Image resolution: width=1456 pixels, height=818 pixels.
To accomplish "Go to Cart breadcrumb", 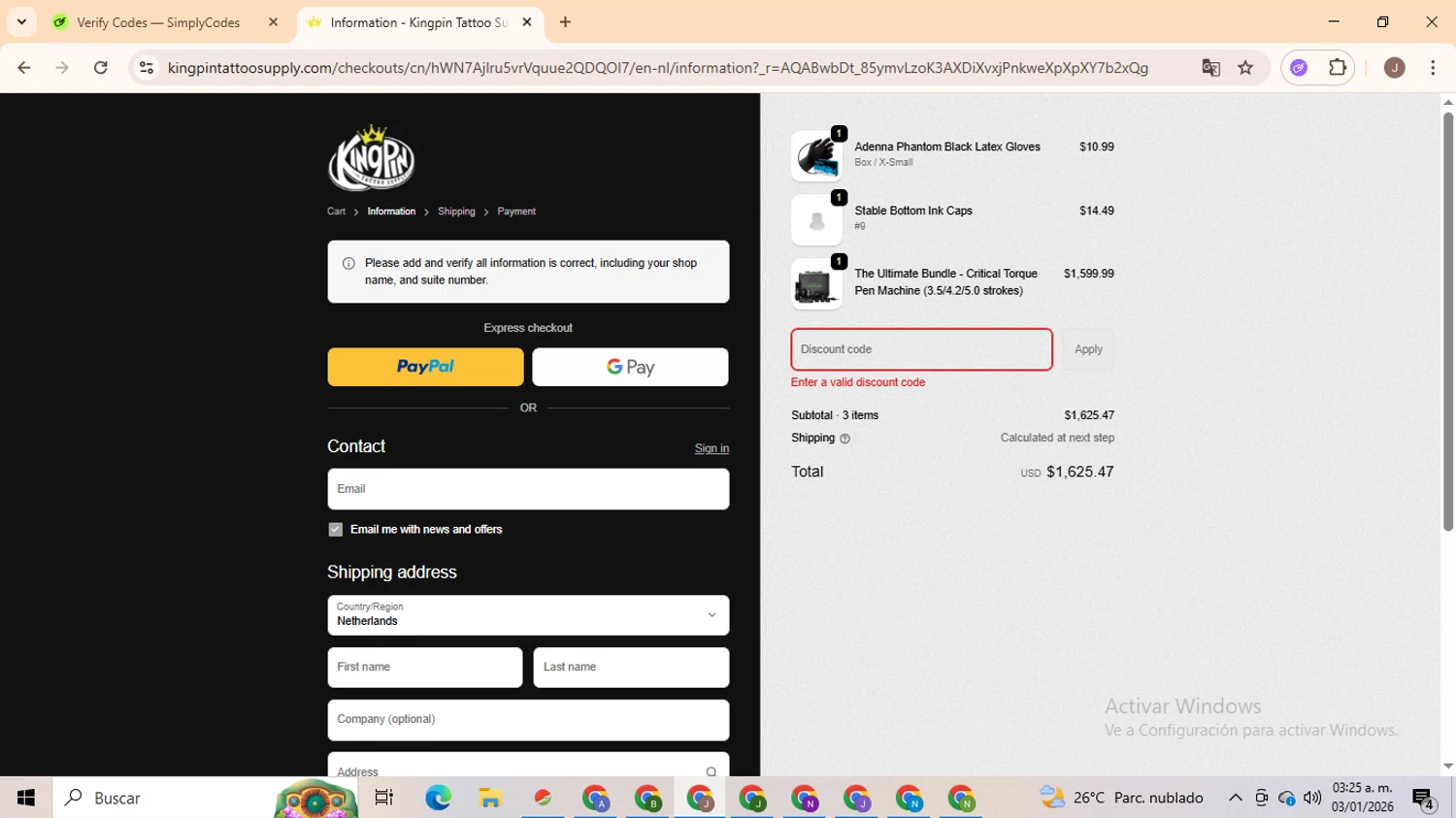I will [x=336, y=212].
